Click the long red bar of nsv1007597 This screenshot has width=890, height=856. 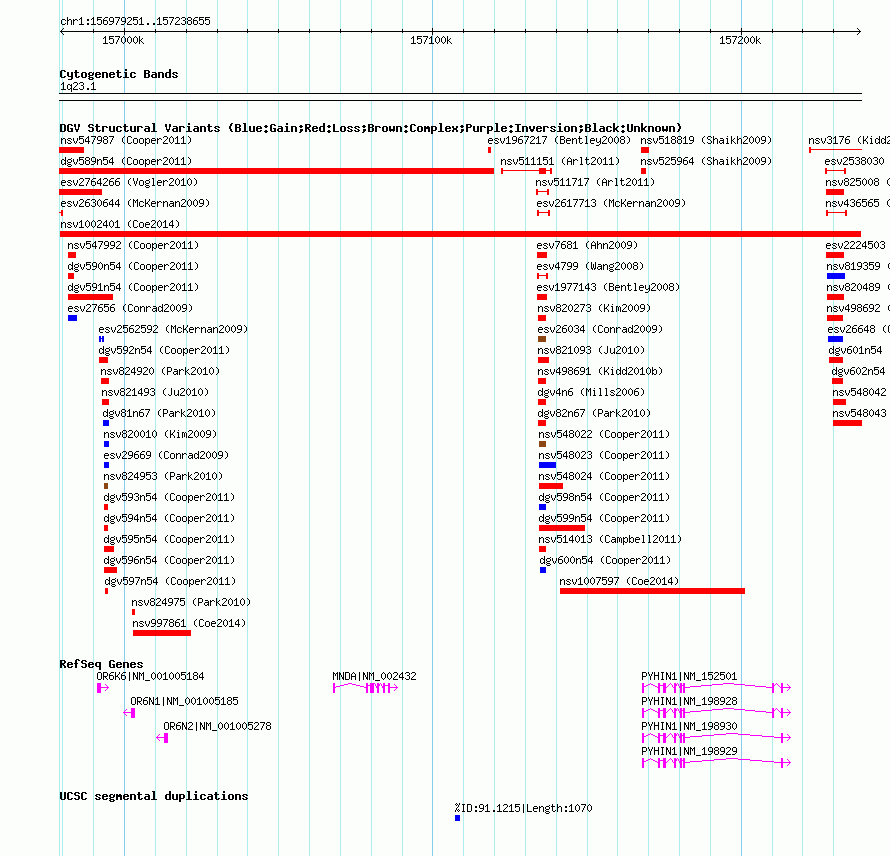(652, 591)
